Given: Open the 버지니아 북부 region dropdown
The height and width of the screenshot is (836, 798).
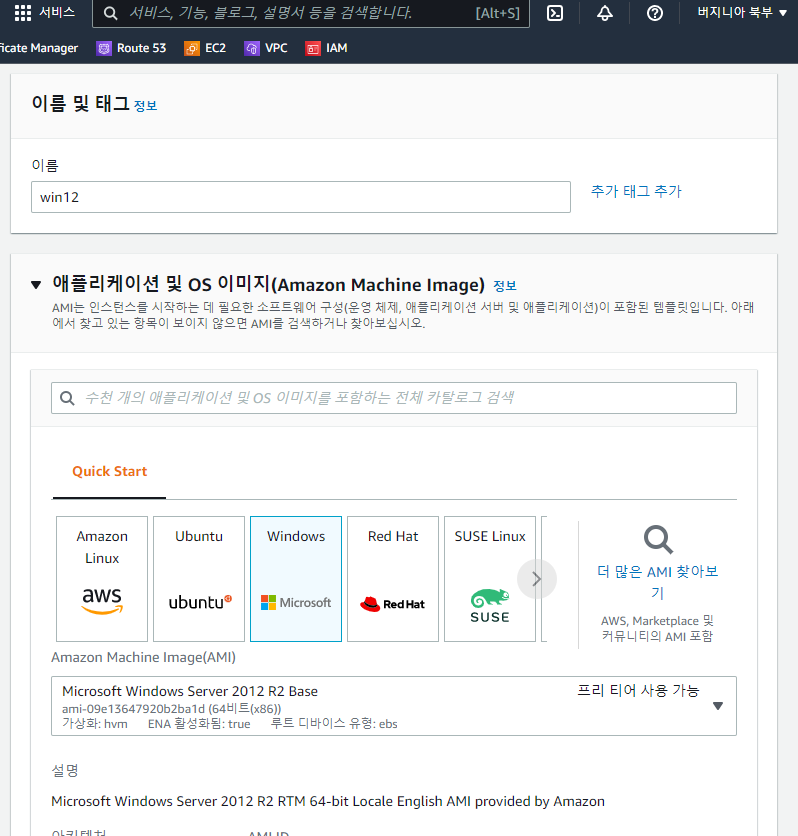Looking at the screenshot, I should click(742, 12).
